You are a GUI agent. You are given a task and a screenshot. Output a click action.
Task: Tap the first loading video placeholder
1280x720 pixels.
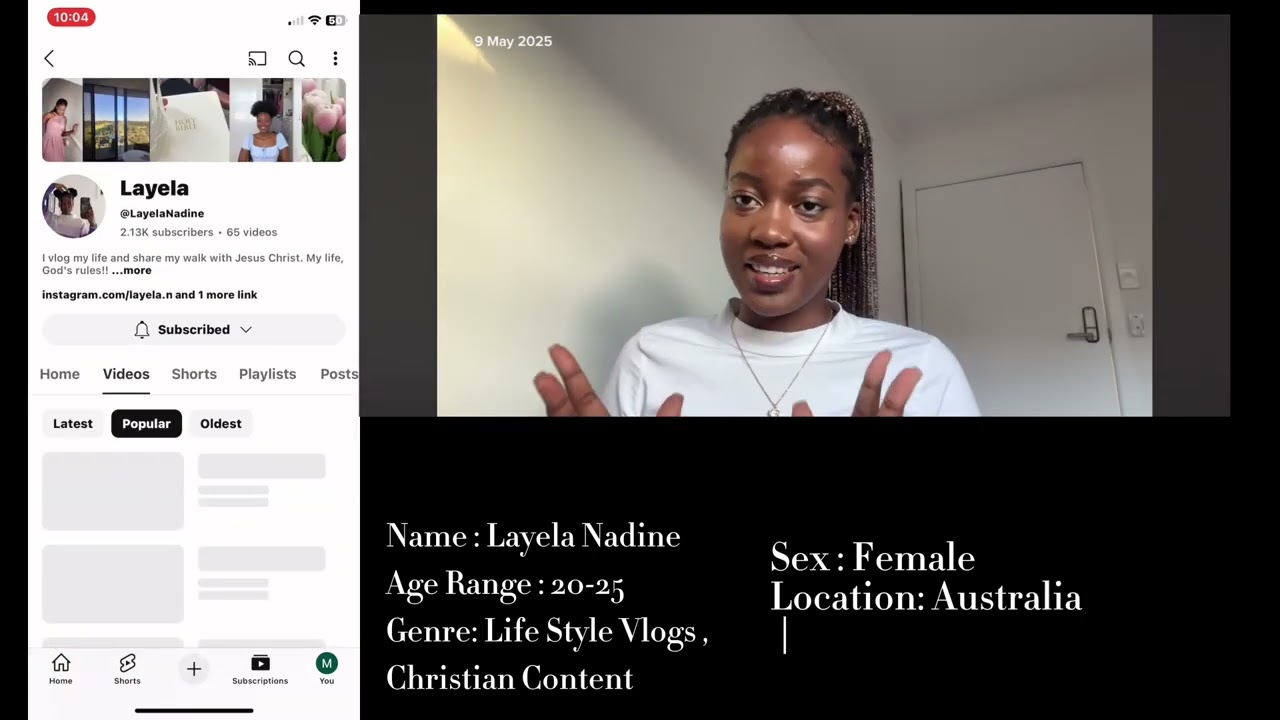[113, 491]
